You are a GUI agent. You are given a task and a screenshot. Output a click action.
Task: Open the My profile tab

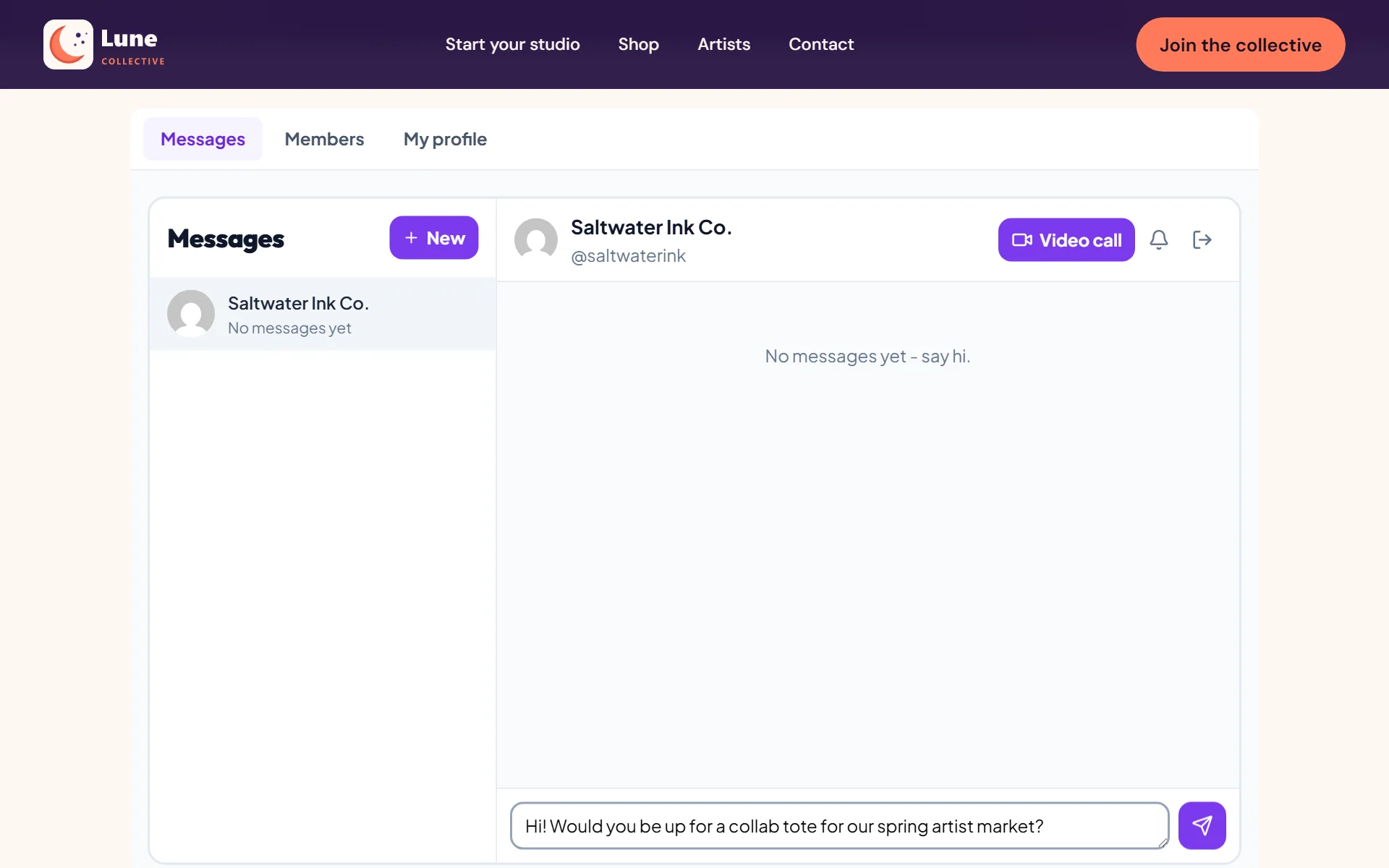[445, 139]
